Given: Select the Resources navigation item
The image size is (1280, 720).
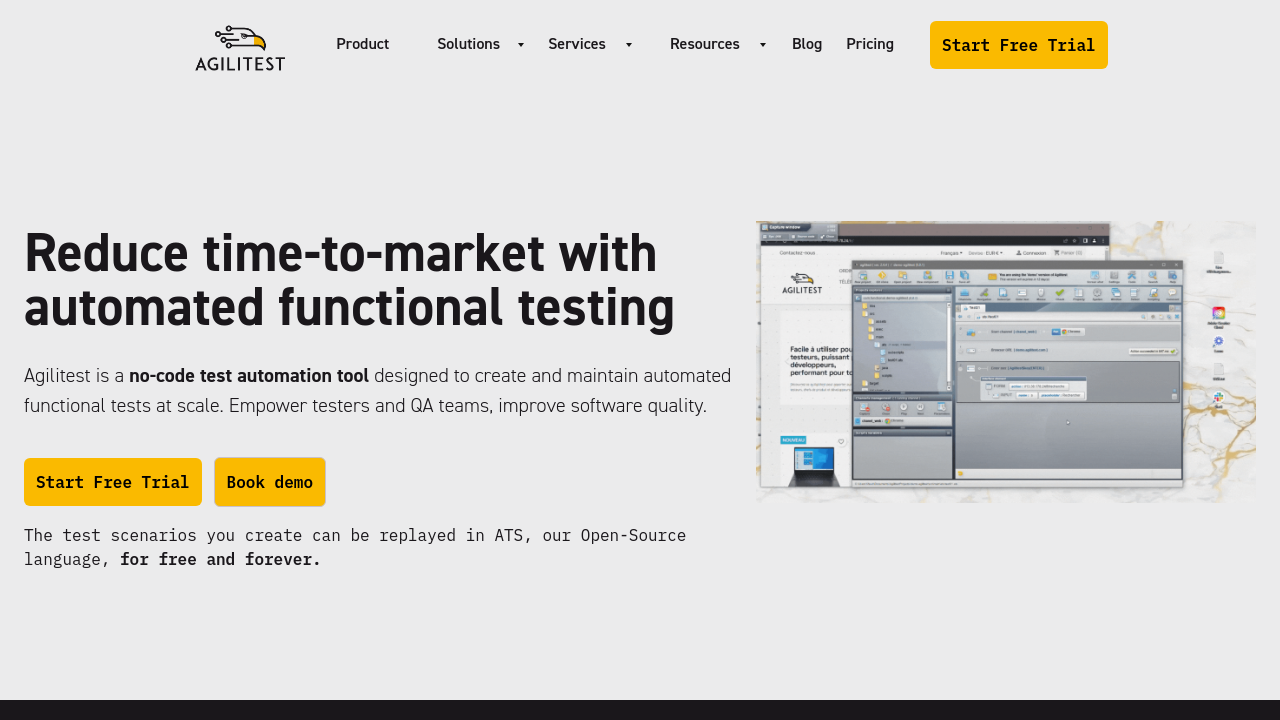Looking at the screenshot, I should (704, 44).
